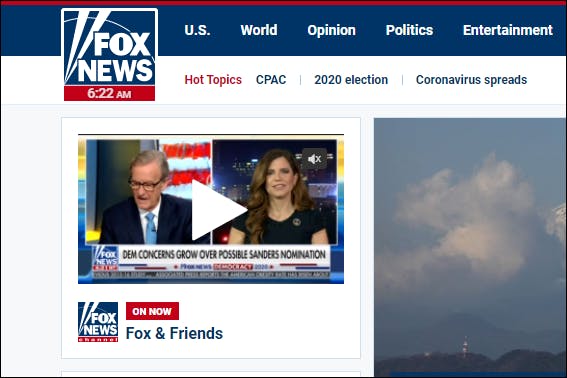The image size is (567, 378).
Task: Unmute the video with speaker icon
Action: [x=314, y=159]
